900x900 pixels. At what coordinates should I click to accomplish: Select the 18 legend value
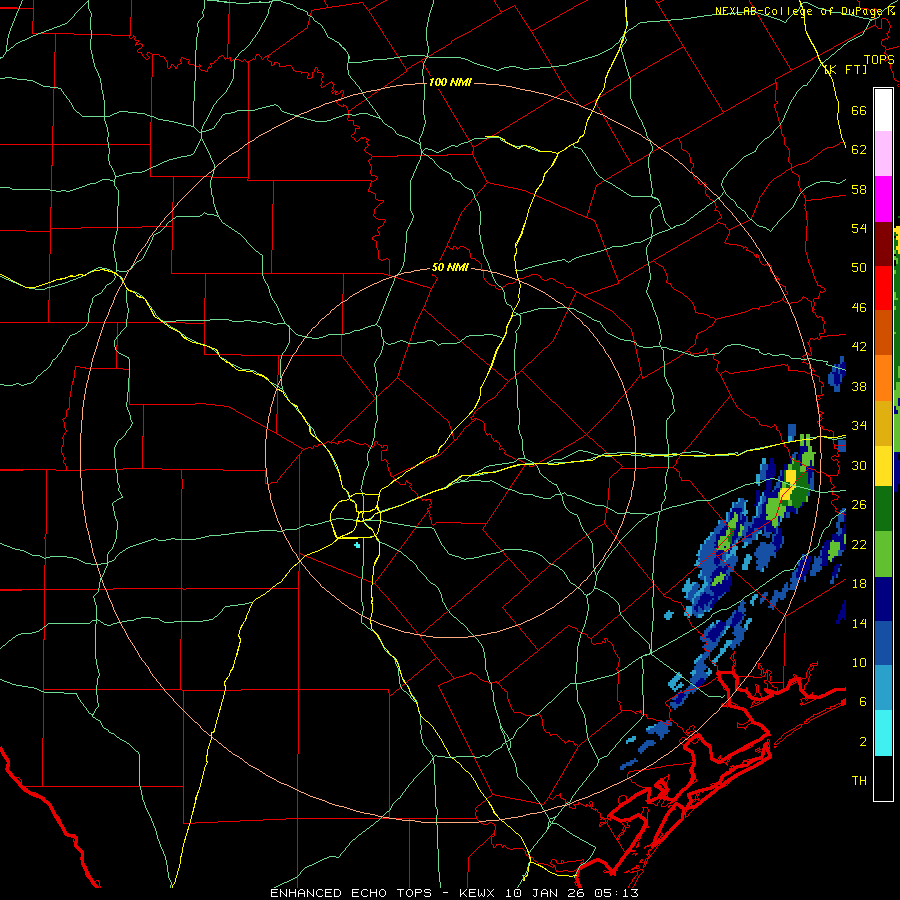click(859, 584)
